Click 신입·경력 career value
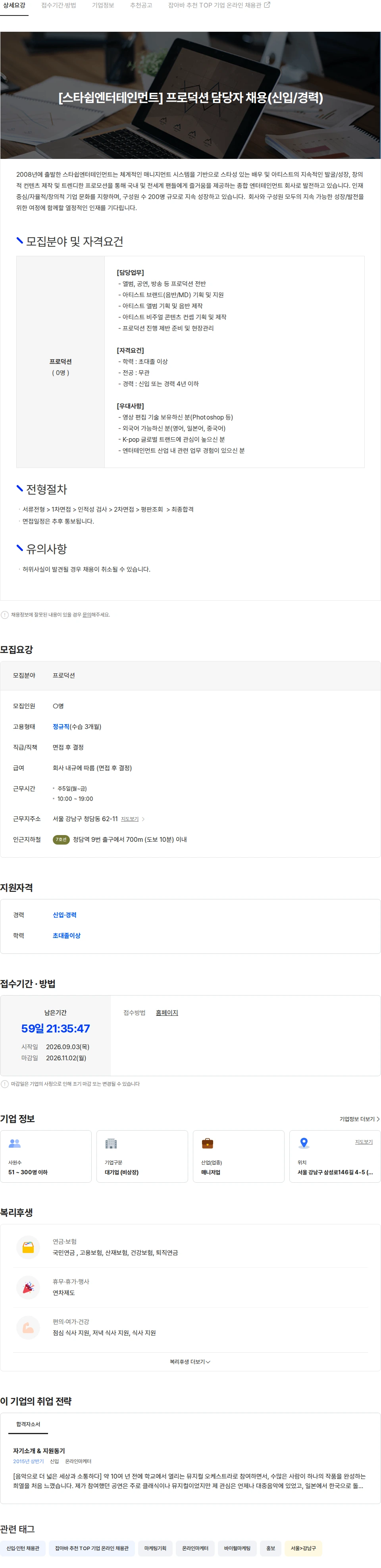The width and height of the screenshot is (381, 1568). (64, 915)
